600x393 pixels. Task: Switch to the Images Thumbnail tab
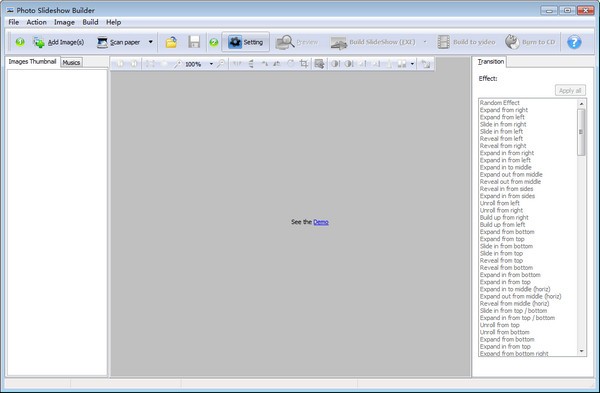(33, 62)
